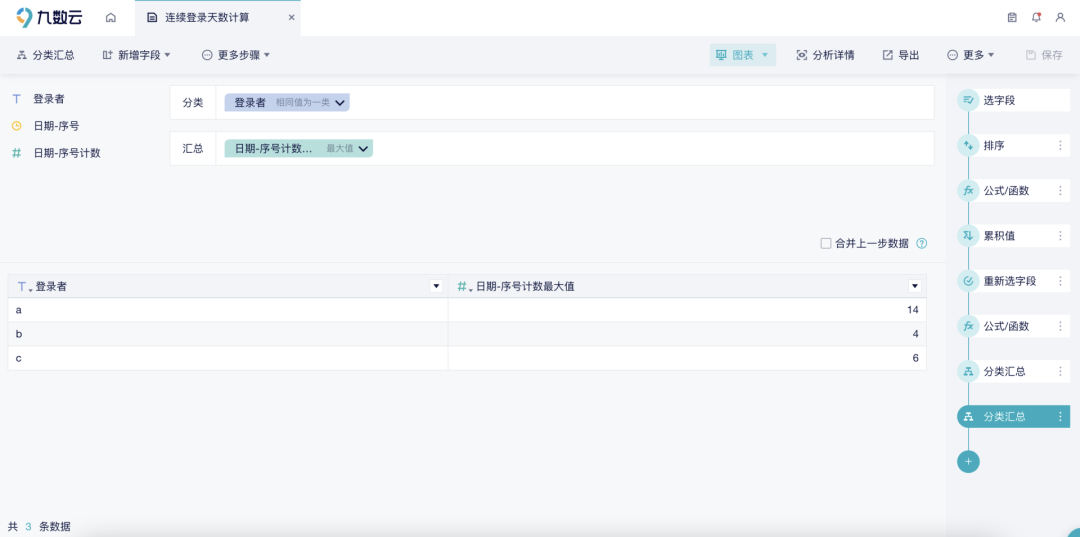Screen dimensions: 1080x537
Task: Click the 分类汇总 toolbar button
Action: pyautogui.click(x=45, y=55)
